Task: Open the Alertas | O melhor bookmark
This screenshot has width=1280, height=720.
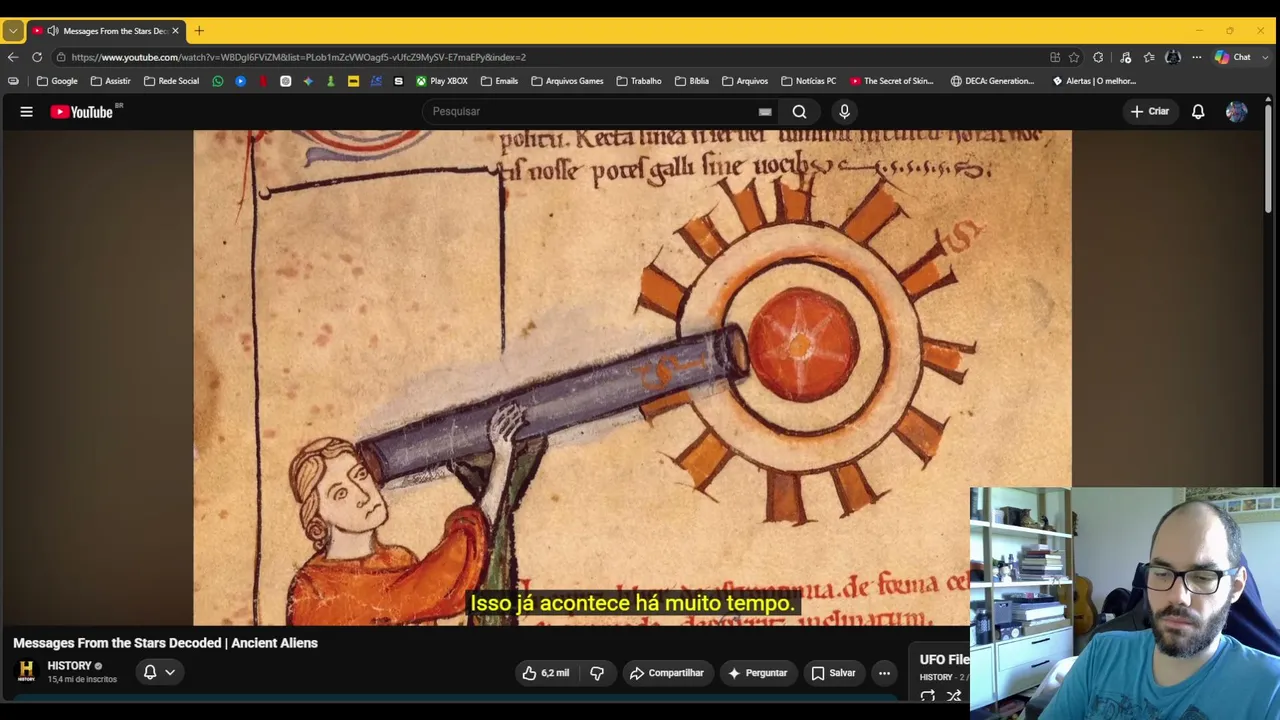Action: click(x=1094, y=81)
